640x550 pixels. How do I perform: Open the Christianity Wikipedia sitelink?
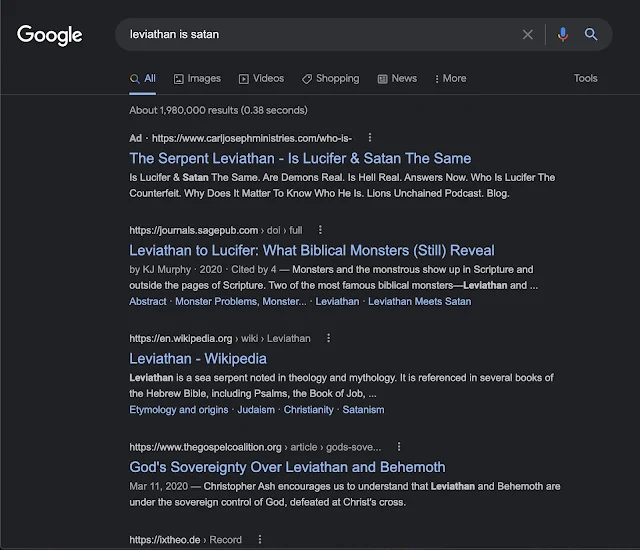tap(309, 410)
